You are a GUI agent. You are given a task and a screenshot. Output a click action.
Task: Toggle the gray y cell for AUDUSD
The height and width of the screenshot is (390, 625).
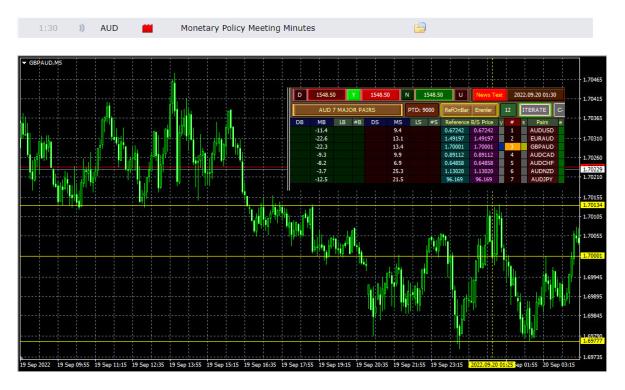tap(501, 130)
